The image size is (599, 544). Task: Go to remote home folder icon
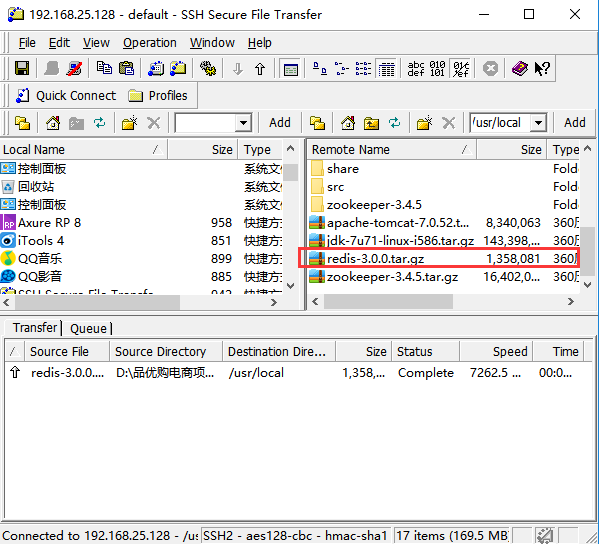click(348, 123)
